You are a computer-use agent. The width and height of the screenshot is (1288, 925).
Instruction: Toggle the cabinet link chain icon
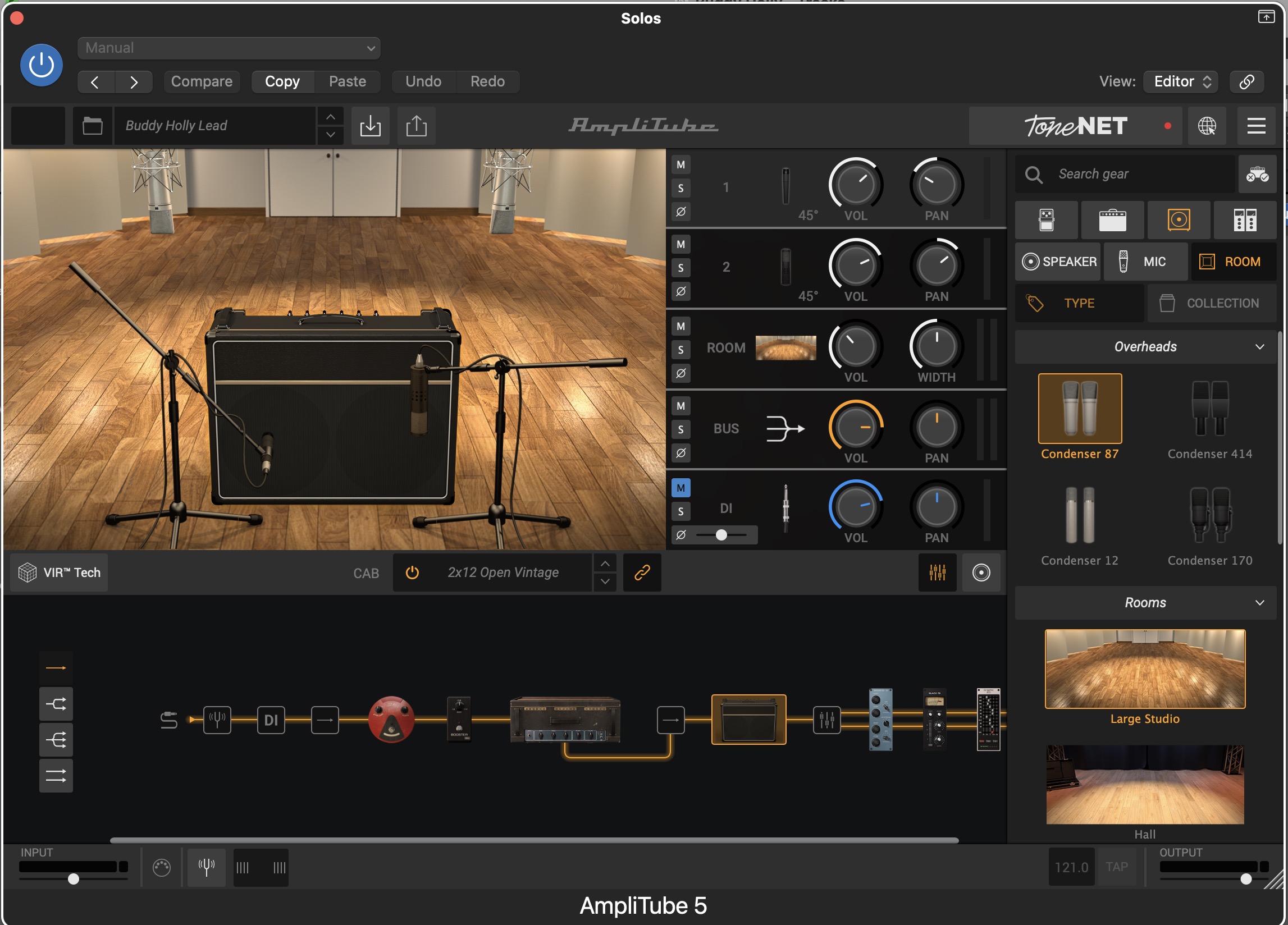642,573
